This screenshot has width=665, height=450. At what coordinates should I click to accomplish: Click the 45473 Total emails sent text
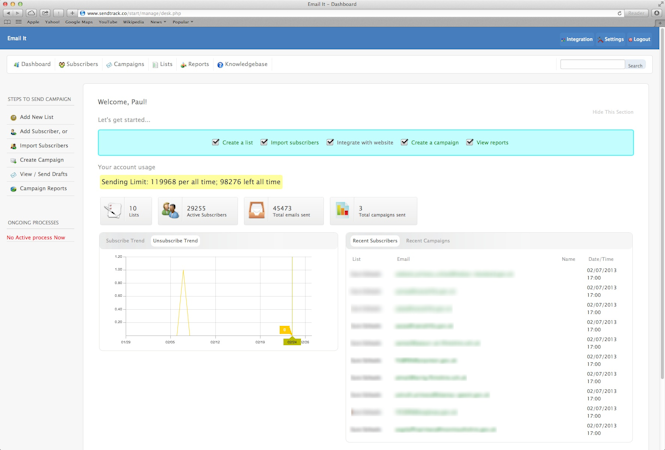[x=291, y=211]
